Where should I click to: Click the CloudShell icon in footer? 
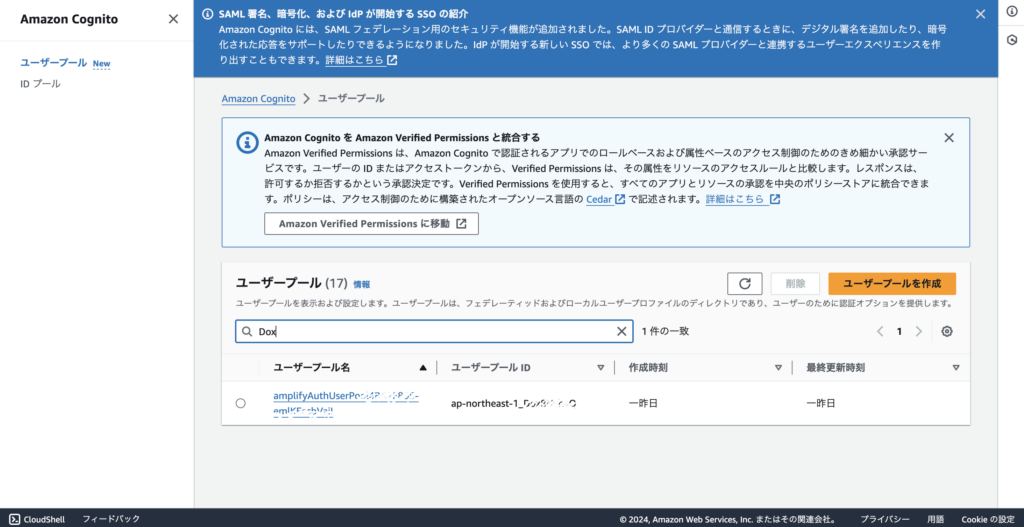click(x=14, y=519)
